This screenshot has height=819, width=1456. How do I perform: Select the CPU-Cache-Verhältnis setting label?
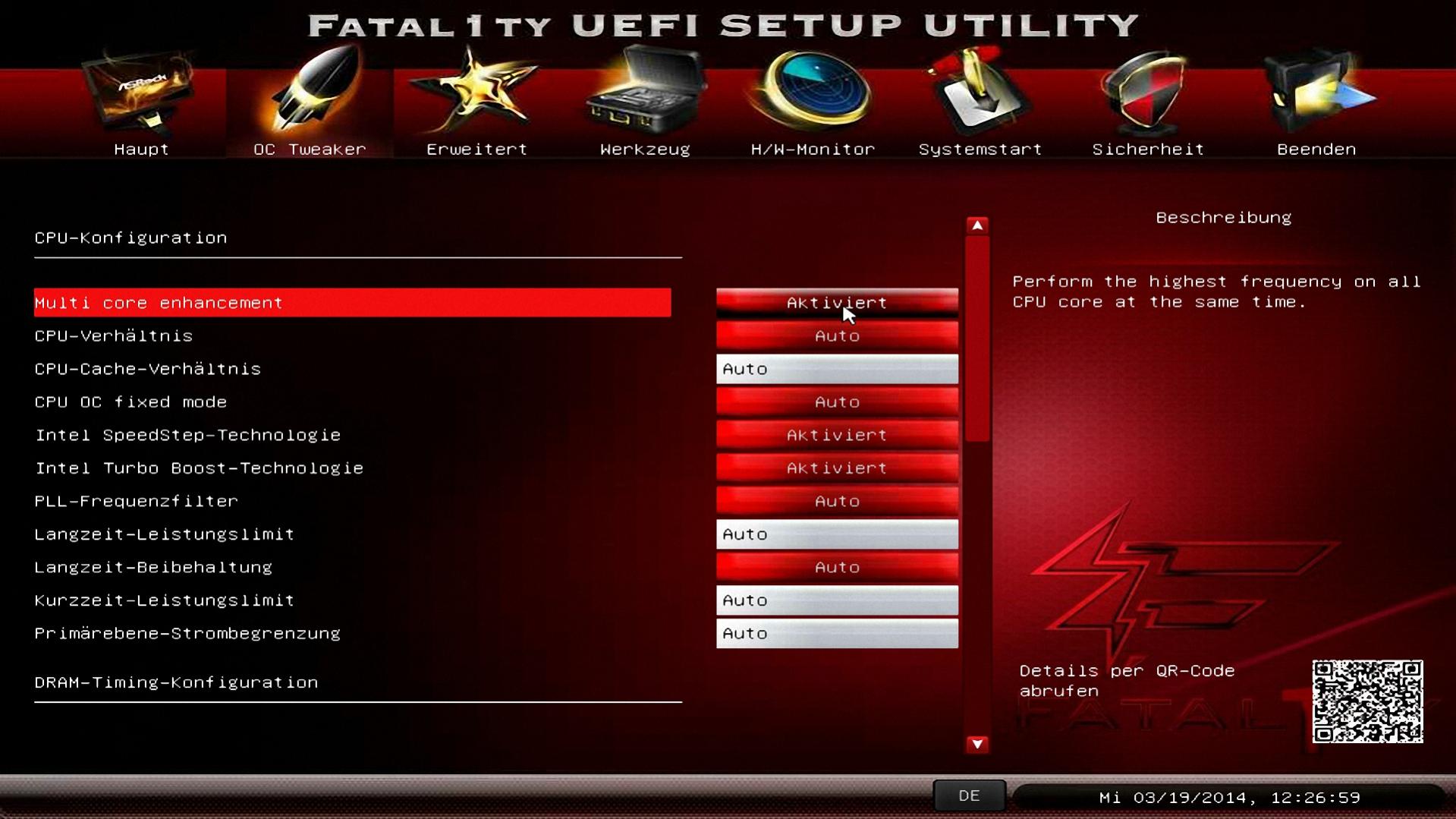tap(148, 369)
